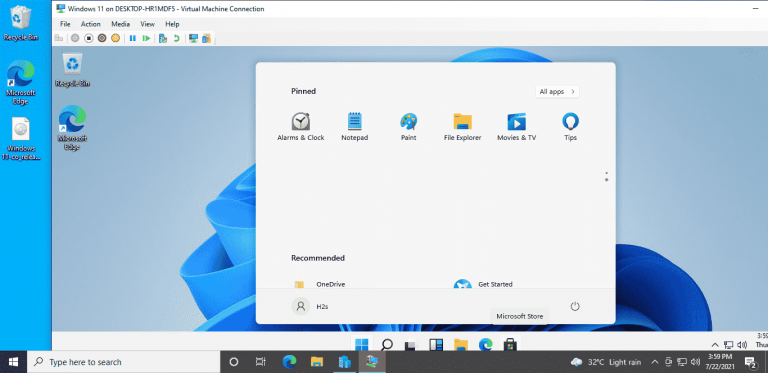Click the host Cortana circle icon

(234, 362)
